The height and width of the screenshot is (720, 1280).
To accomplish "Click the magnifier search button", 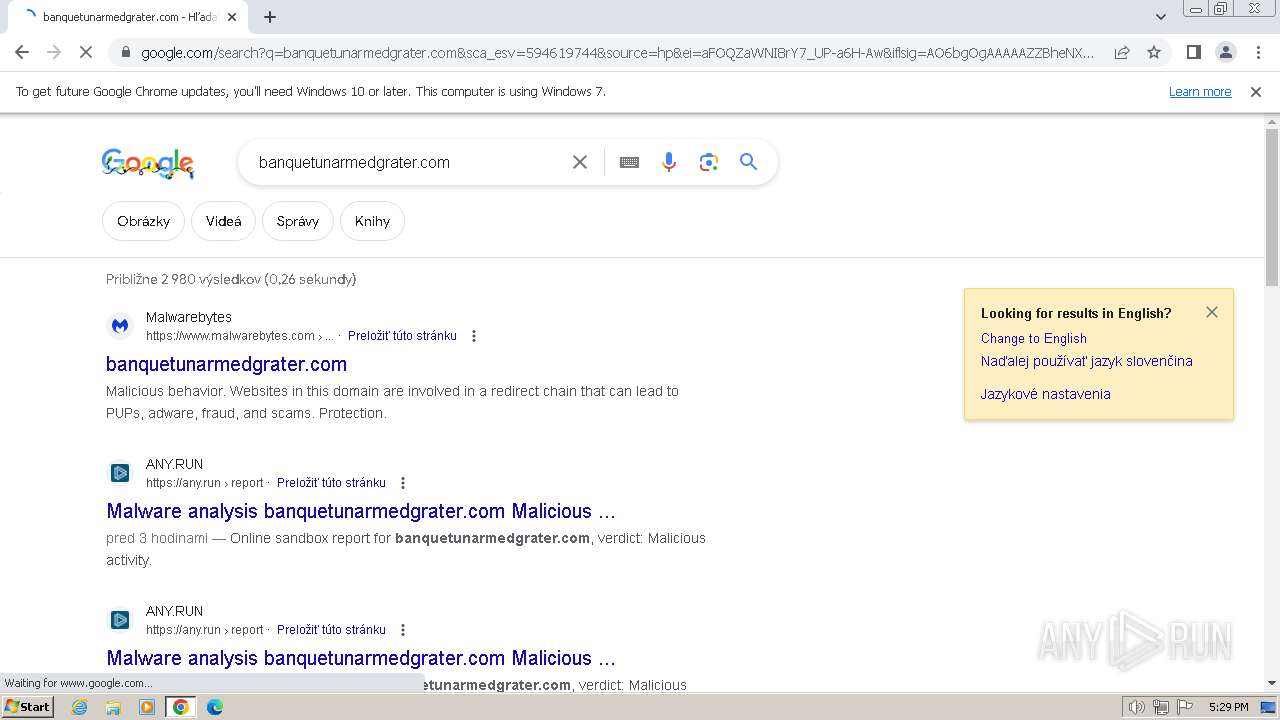I will coord(748,162).
